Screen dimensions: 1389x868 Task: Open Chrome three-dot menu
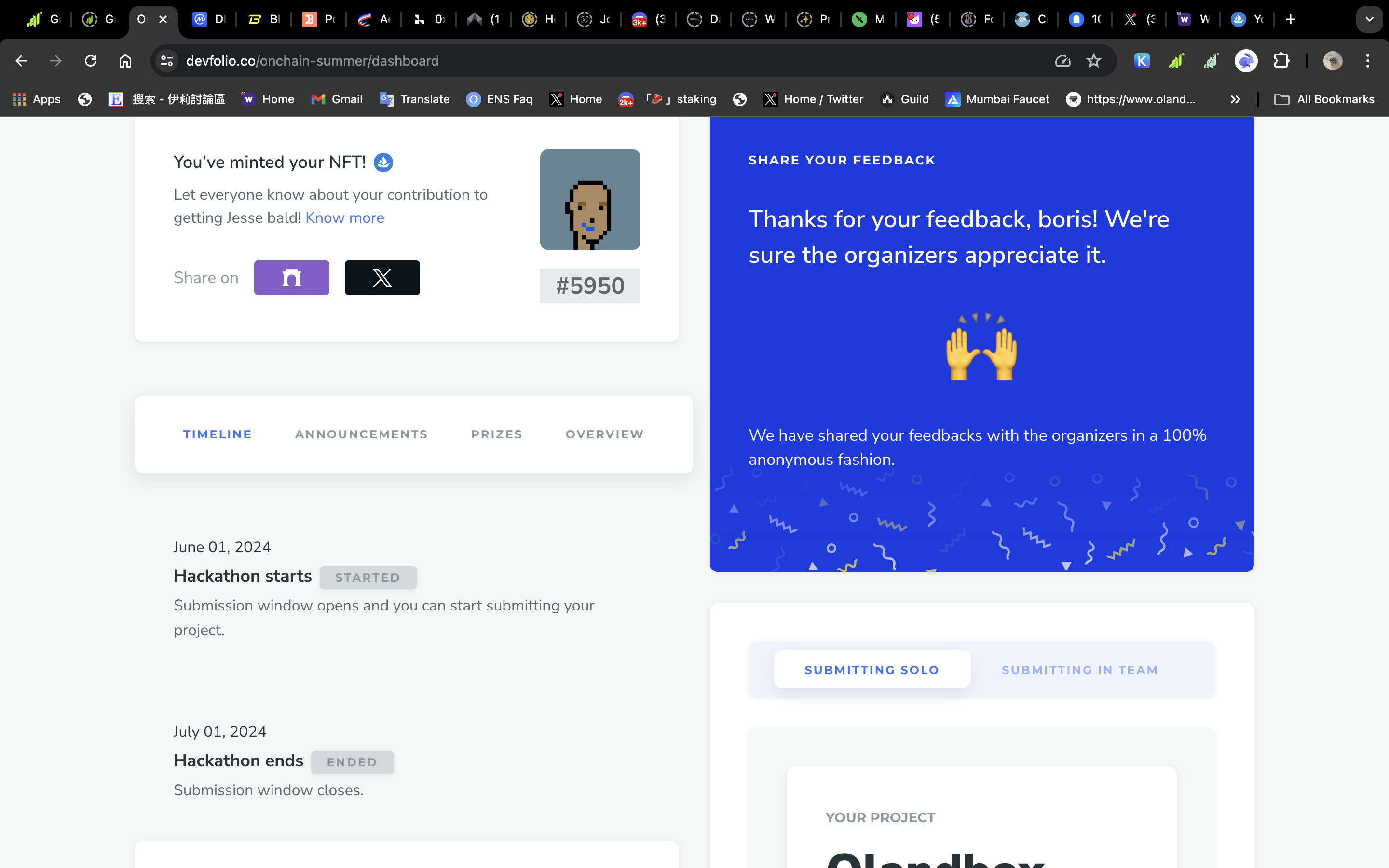[x=1368, y=61]
